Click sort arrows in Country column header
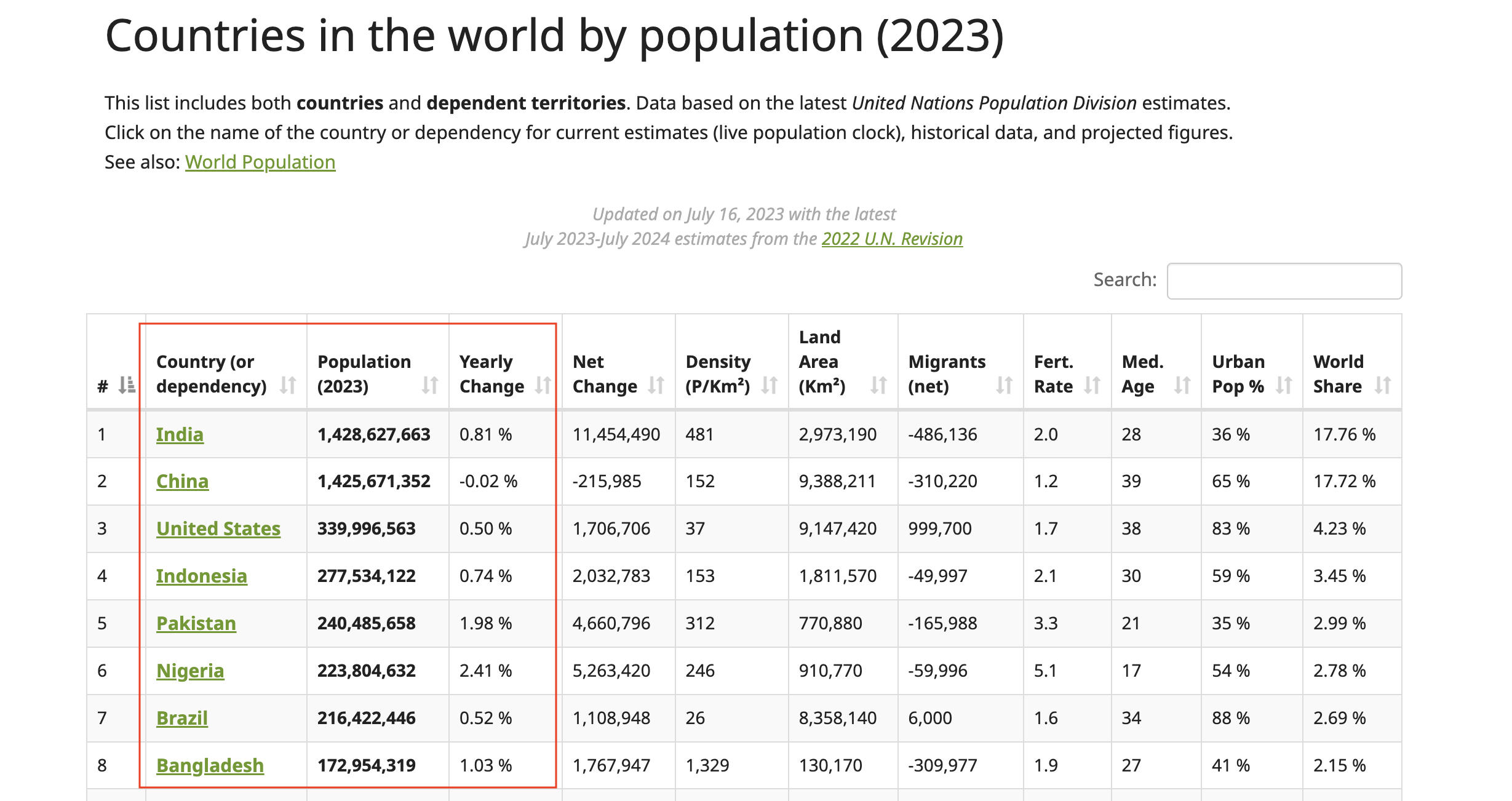Viewport: 1512px width, 801px height. [x=288, y=385]
